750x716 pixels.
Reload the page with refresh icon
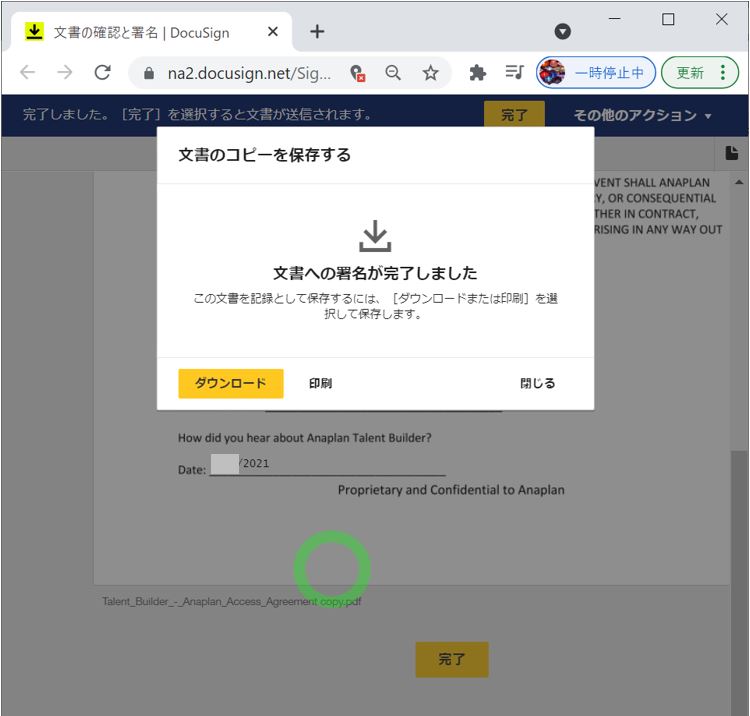[102, 73]
